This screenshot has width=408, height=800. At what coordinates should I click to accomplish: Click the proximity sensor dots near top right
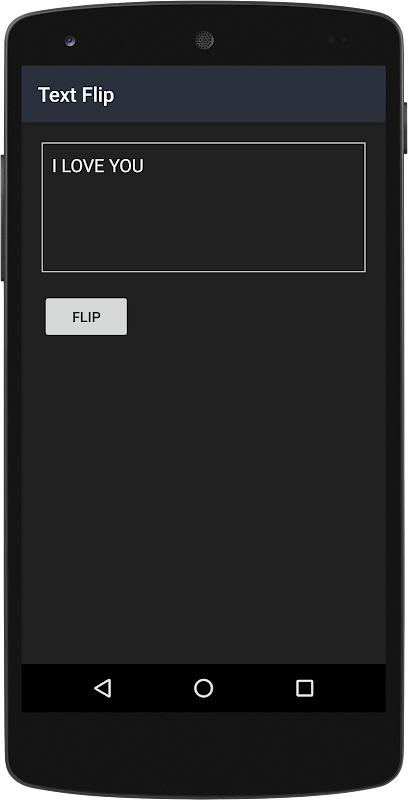[338, 39]
